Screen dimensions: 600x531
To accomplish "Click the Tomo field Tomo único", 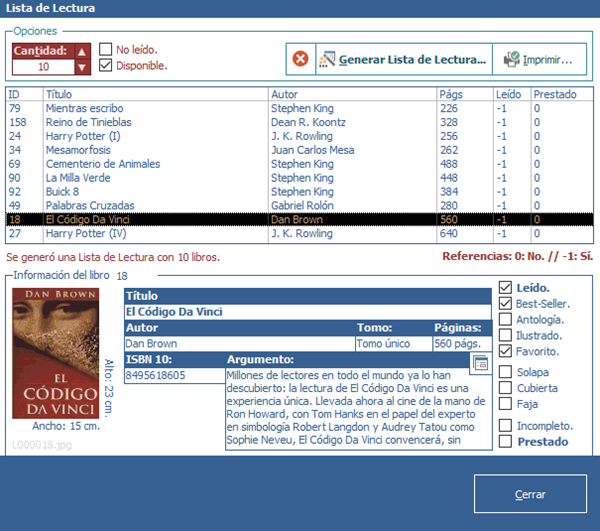I will (394, 344).
